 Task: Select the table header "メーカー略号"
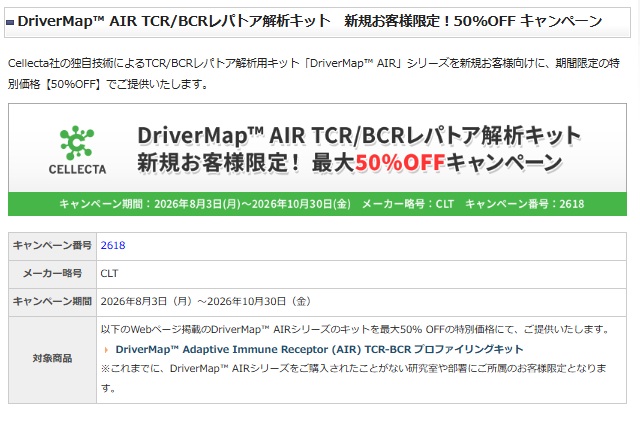click(x=52, y=273)
